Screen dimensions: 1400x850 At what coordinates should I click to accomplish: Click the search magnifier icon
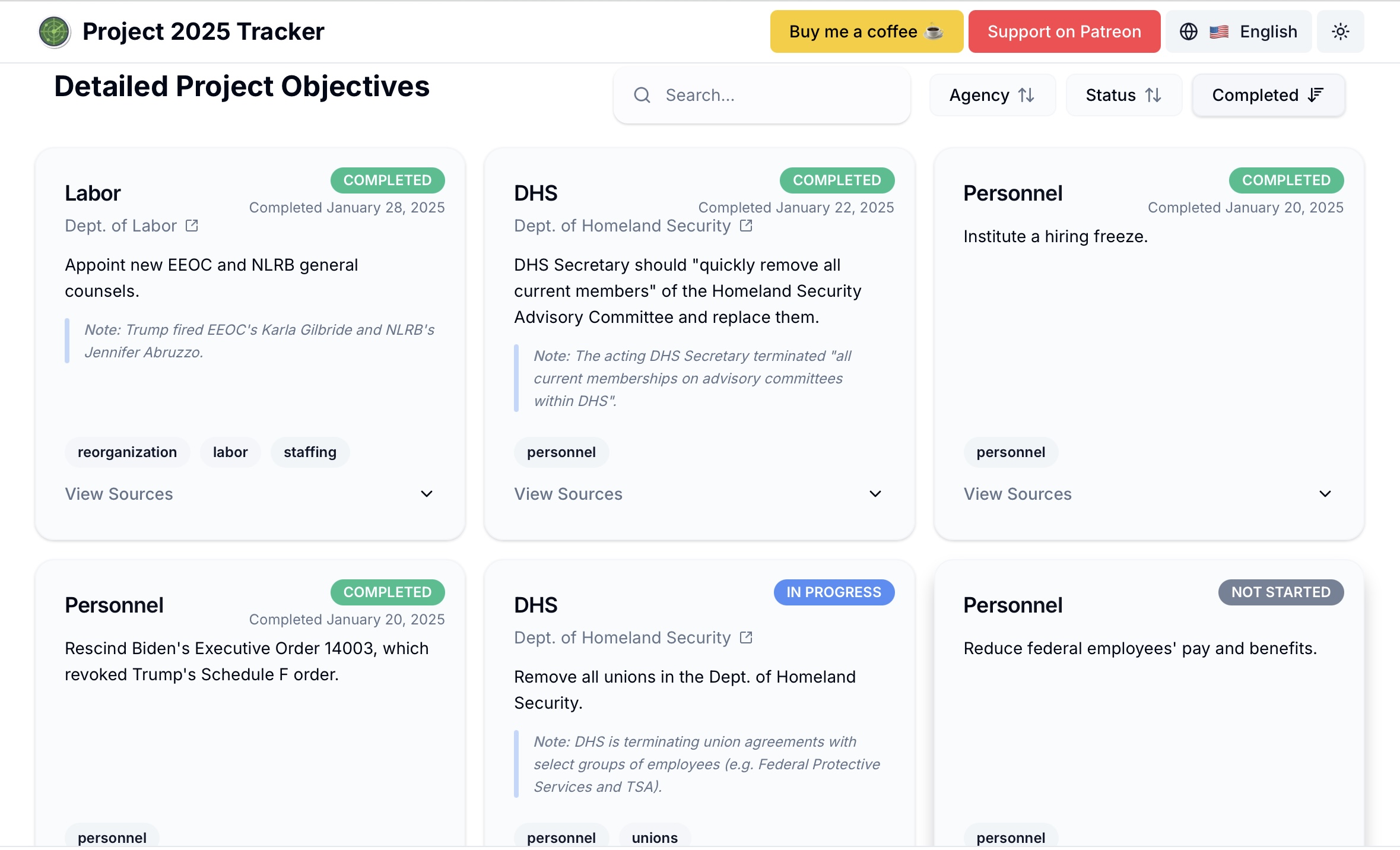coord(642,95)
